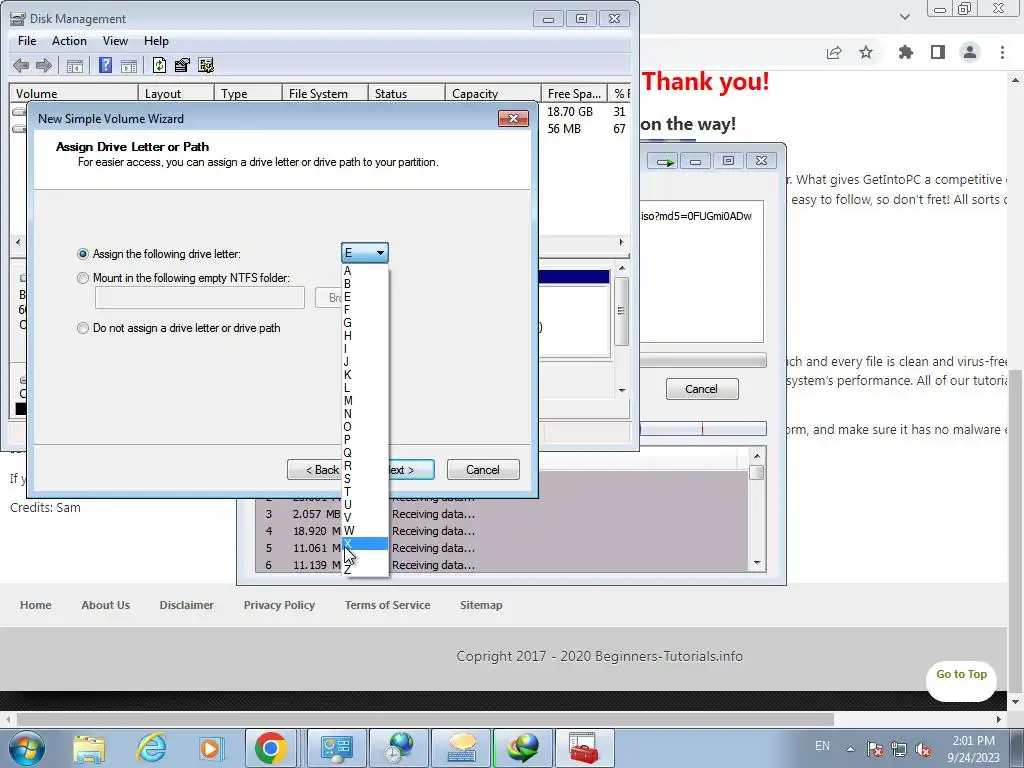1024x768 pixels.
Task: Open the Disclaimer footer link
Action: click(x=187, y=605)
